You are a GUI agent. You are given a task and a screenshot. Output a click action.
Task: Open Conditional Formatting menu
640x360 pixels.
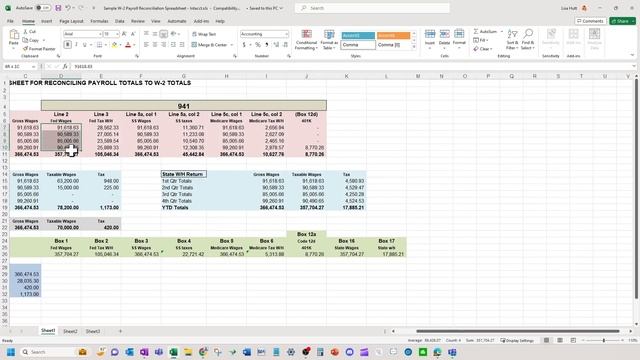[306, 40]
